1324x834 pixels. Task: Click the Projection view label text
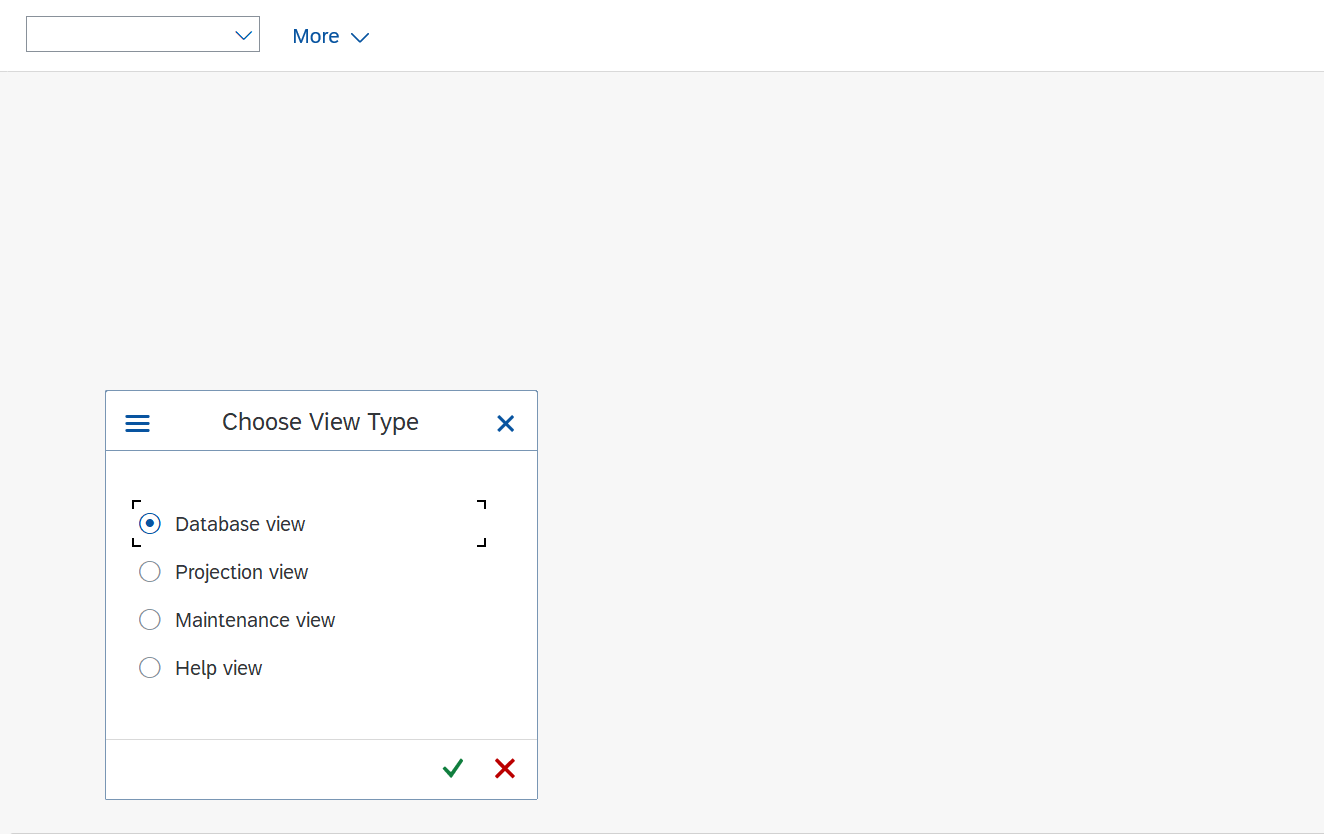click(241, 572)
